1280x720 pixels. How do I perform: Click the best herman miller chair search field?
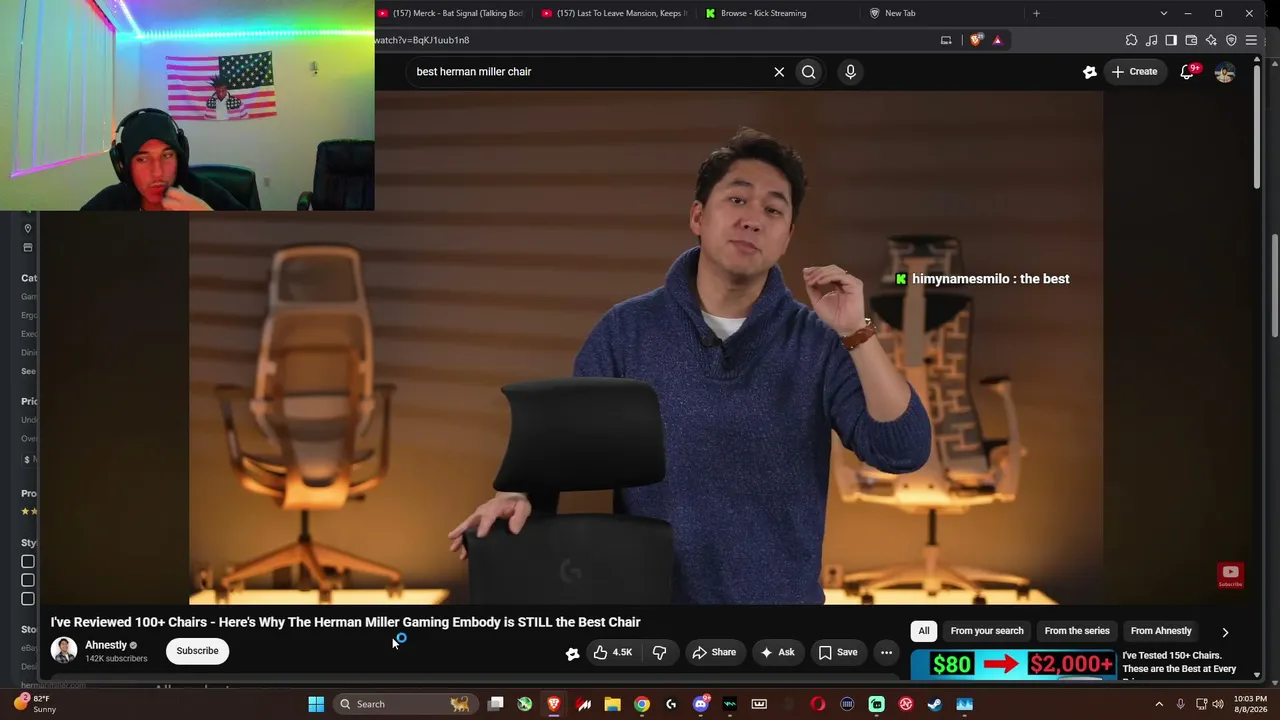pos(590,72)
